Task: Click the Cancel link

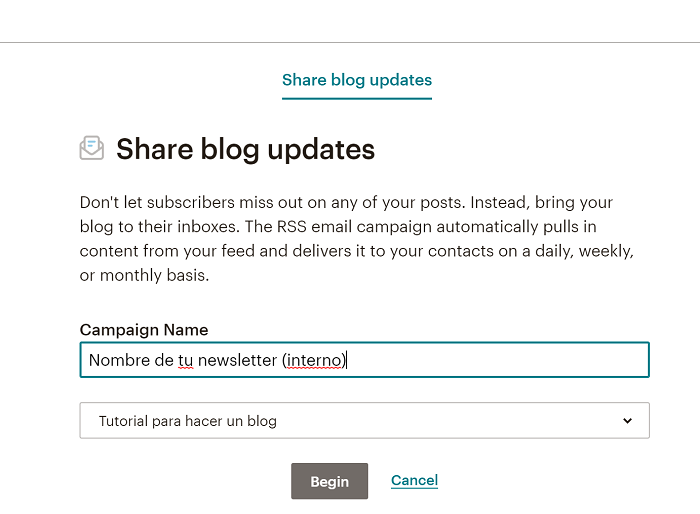Action: point(414,481)
